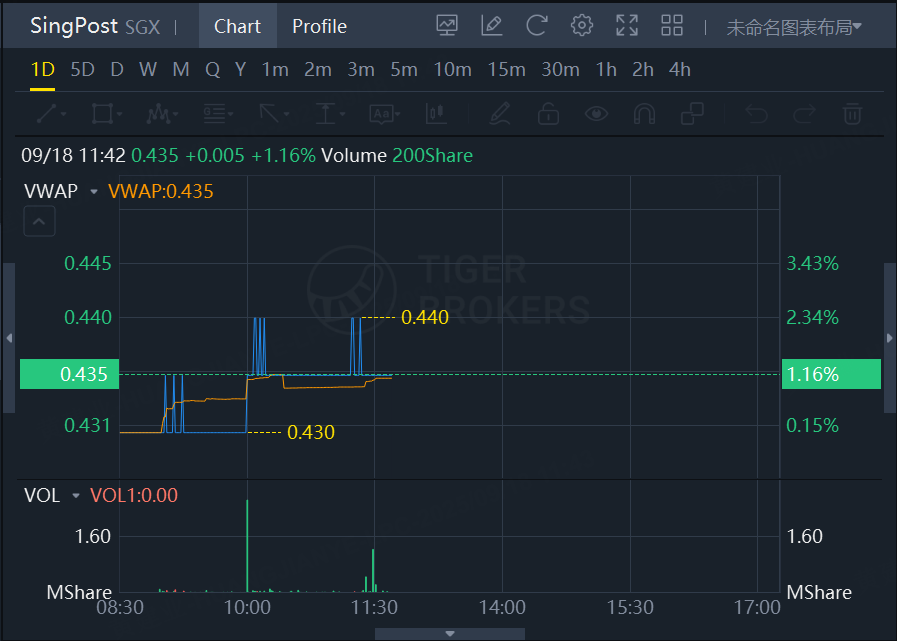The width and height of the screenshot is (897, 641).
Task: Select the Q quarterly timeframe
Action: point(212,70)
